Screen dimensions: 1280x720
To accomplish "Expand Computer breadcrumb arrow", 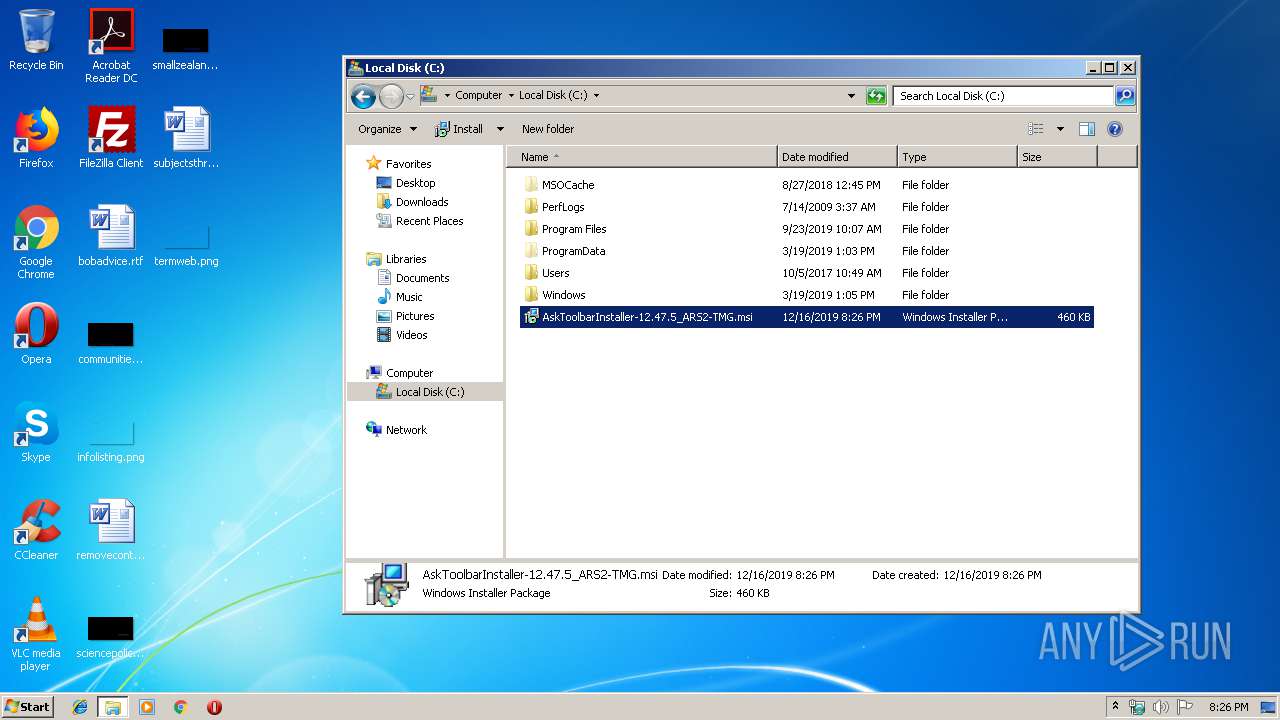I will [510, 96].
